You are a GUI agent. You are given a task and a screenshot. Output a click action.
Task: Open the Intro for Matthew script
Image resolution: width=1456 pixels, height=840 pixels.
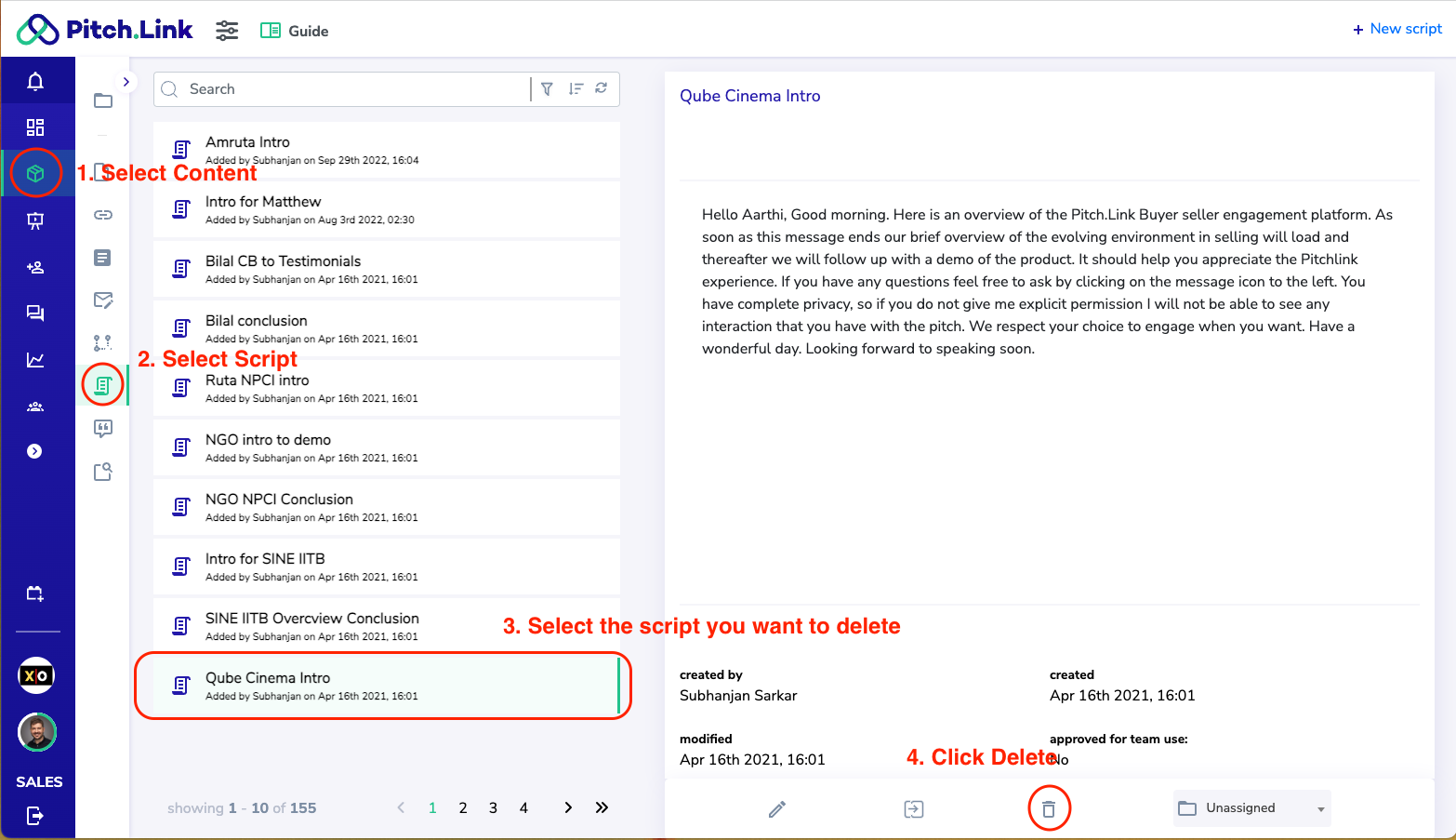coord(387,209)
